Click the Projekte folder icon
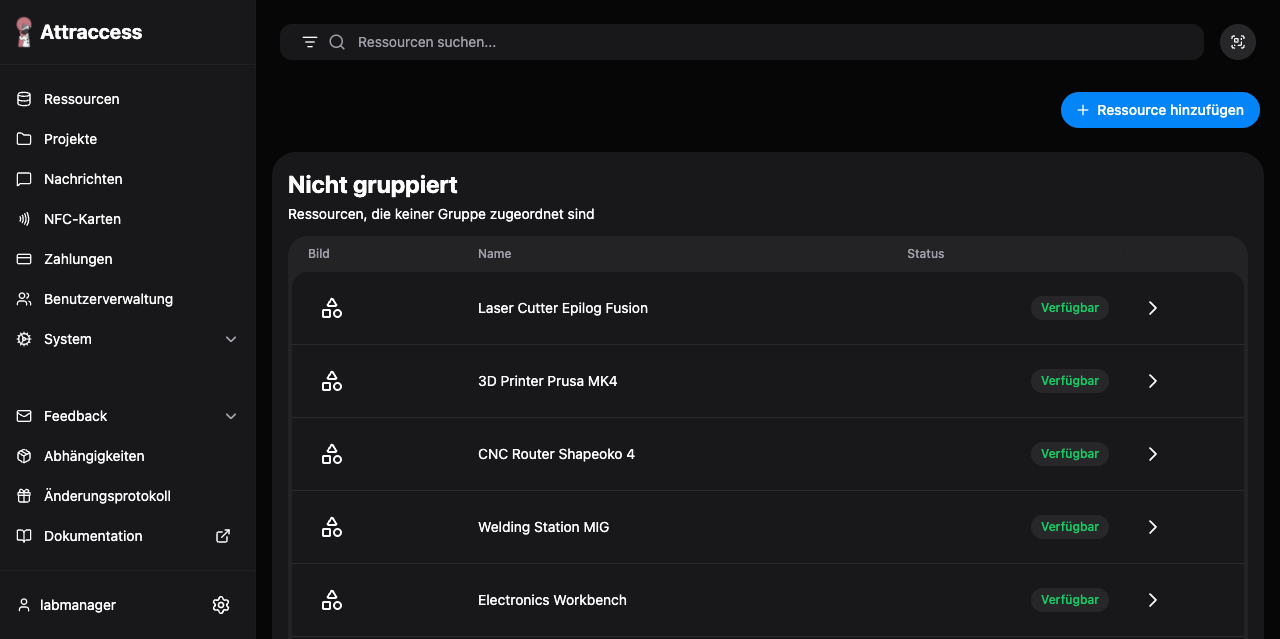Image resolution: width=1280 pixels, height=639 pixels. pos(24,139)
